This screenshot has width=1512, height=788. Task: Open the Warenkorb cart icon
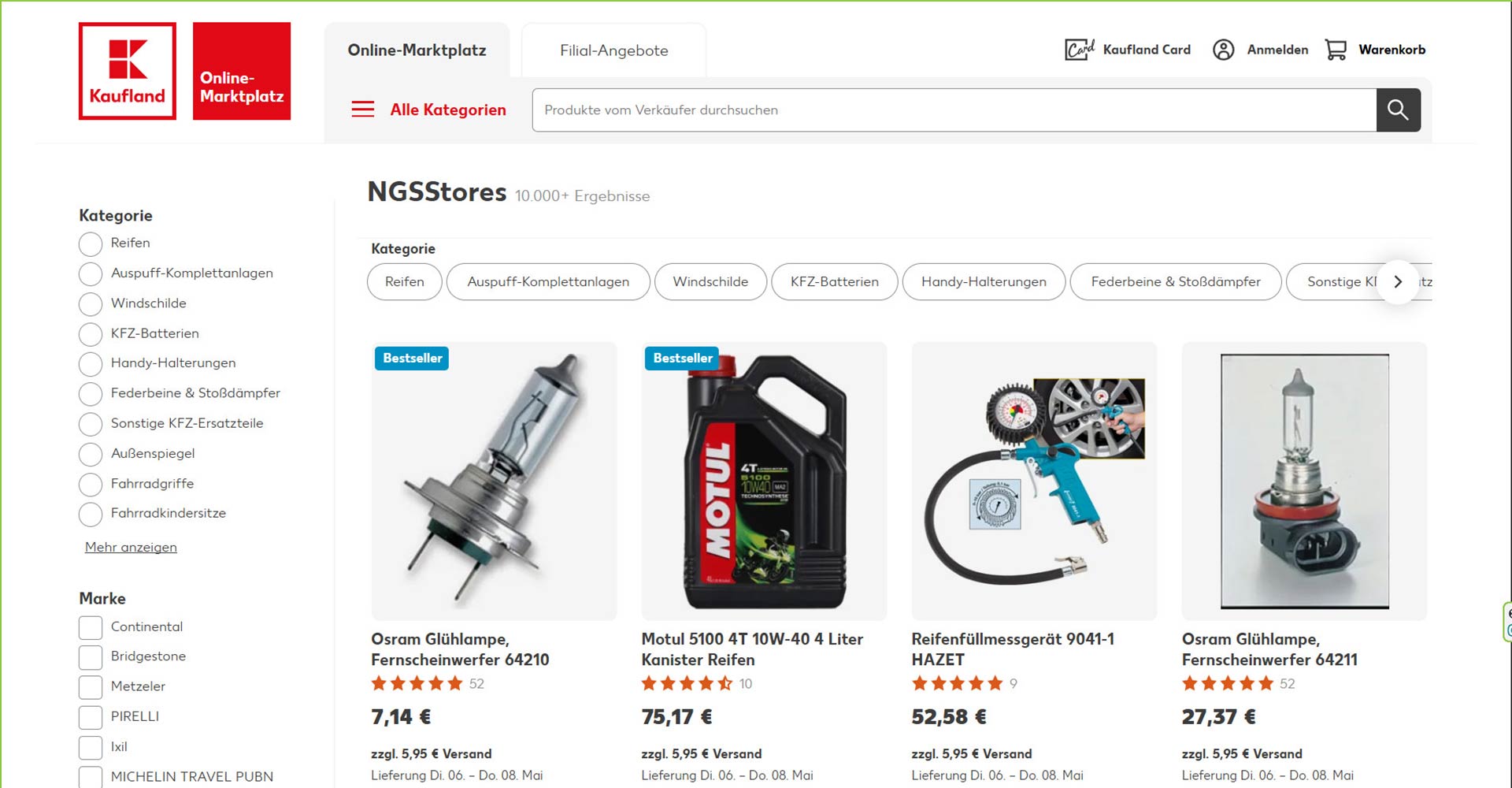click(1336, 50)
